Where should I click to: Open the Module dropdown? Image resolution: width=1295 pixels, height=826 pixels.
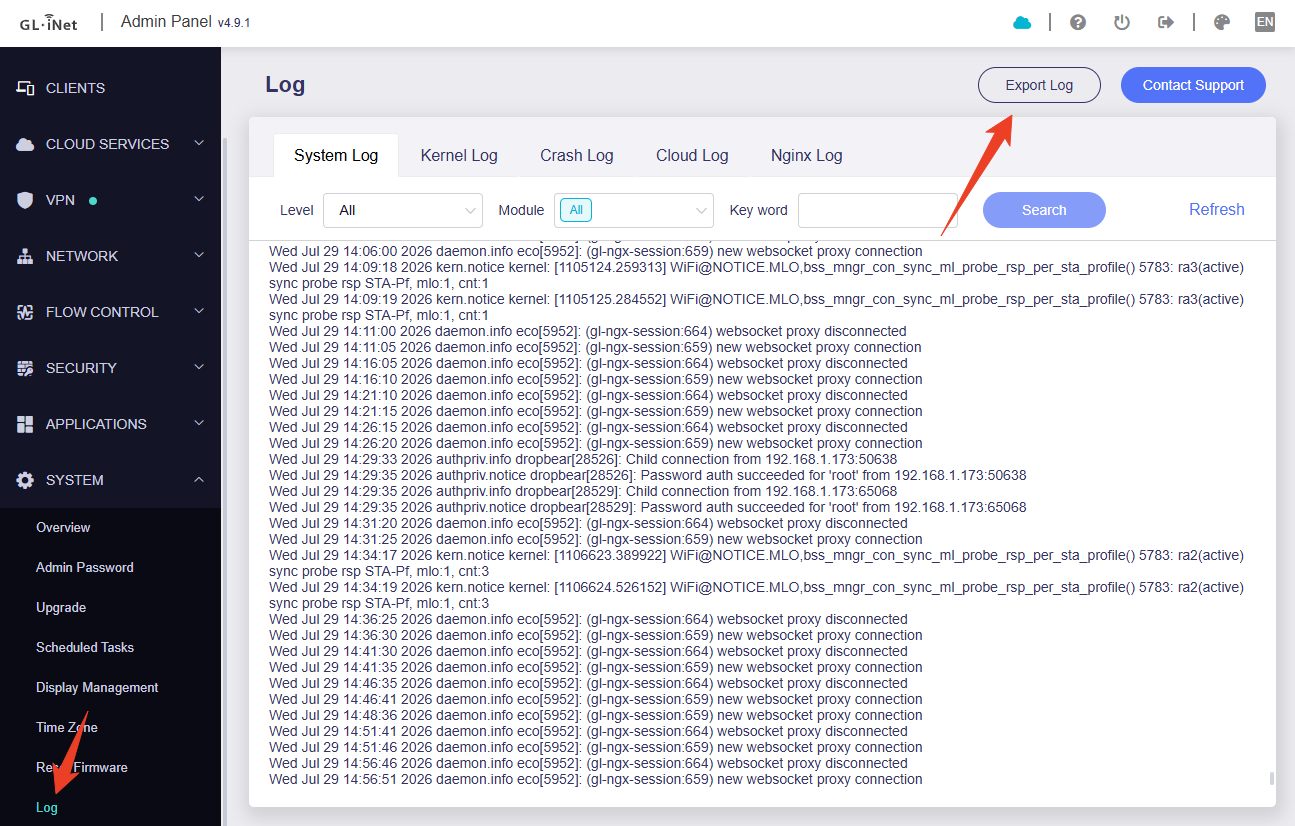(x=634, y=210)
